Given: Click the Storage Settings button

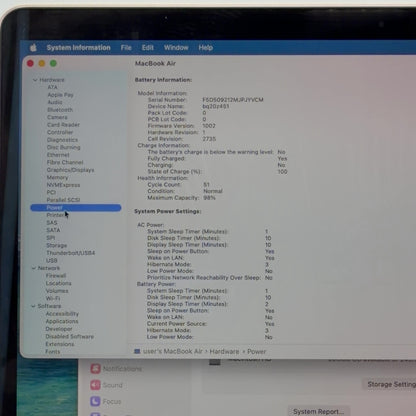Looking at the screenshot, I should 390,384.
